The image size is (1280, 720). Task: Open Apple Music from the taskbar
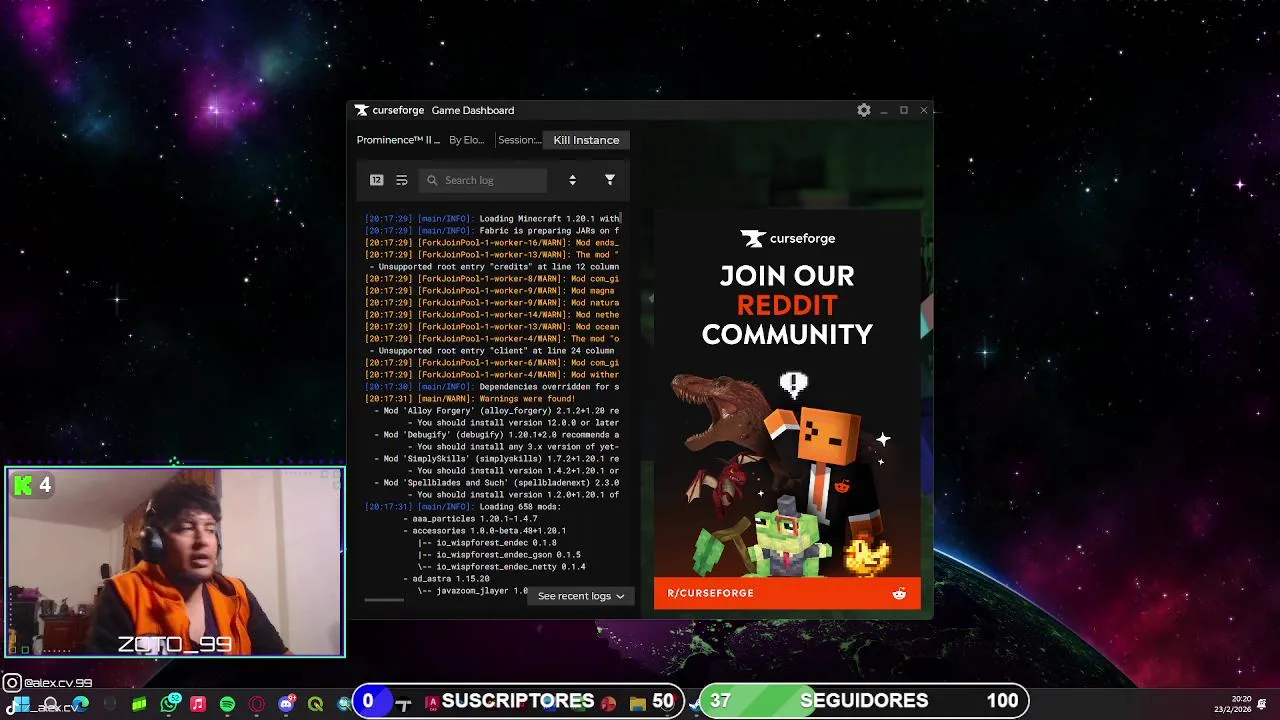(198, 704)
